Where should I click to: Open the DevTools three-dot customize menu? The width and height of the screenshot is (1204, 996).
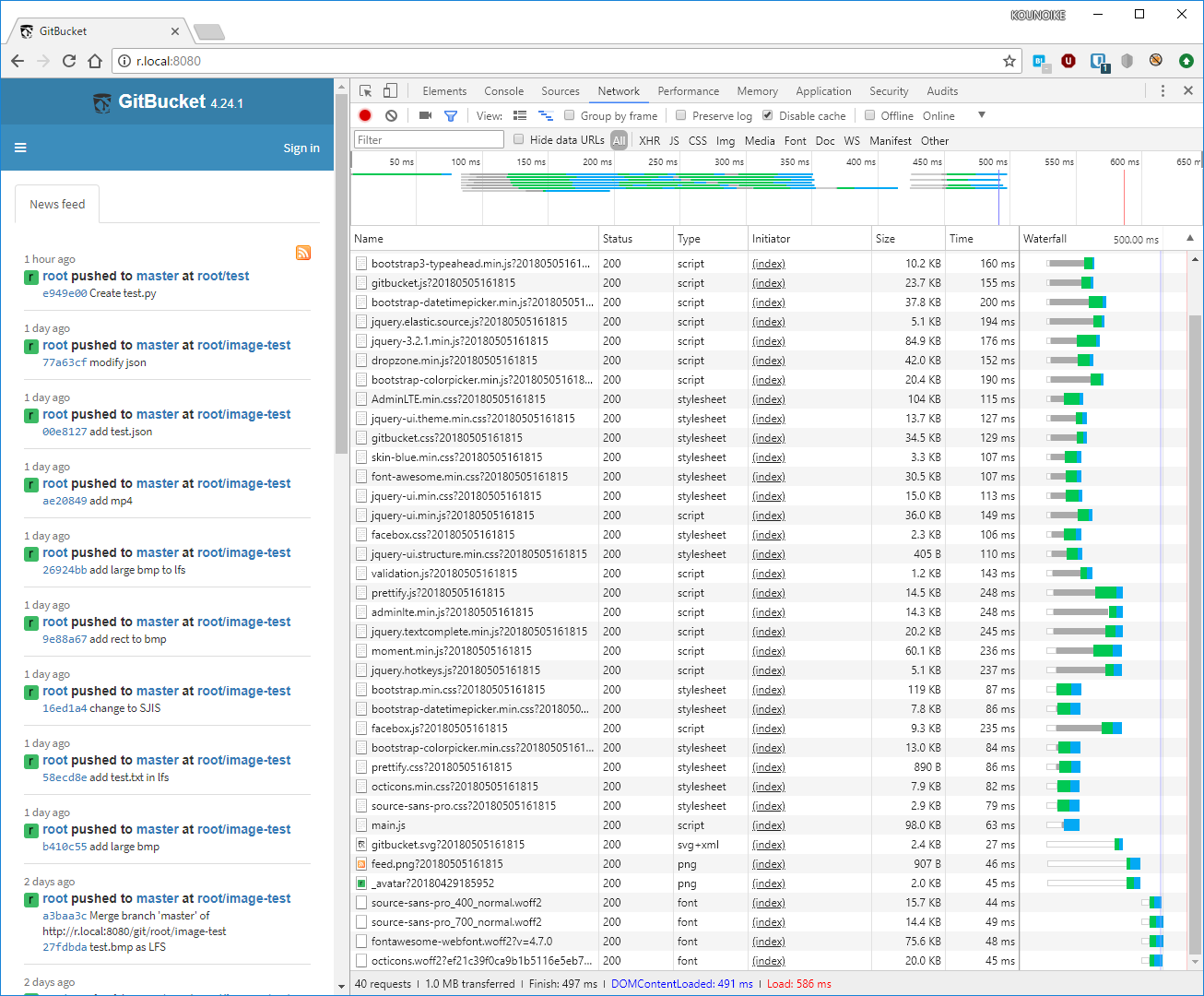pos(1163,90)
